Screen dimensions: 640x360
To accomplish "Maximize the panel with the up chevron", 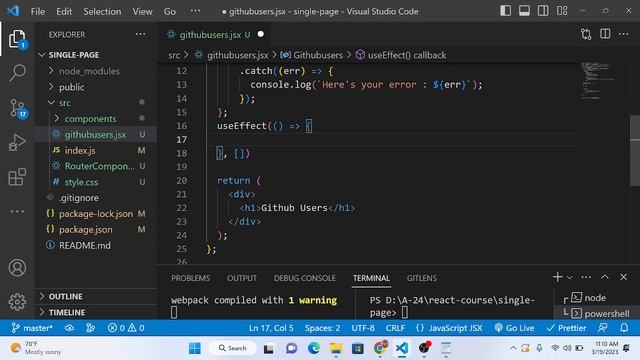I will tap(605, 277).
